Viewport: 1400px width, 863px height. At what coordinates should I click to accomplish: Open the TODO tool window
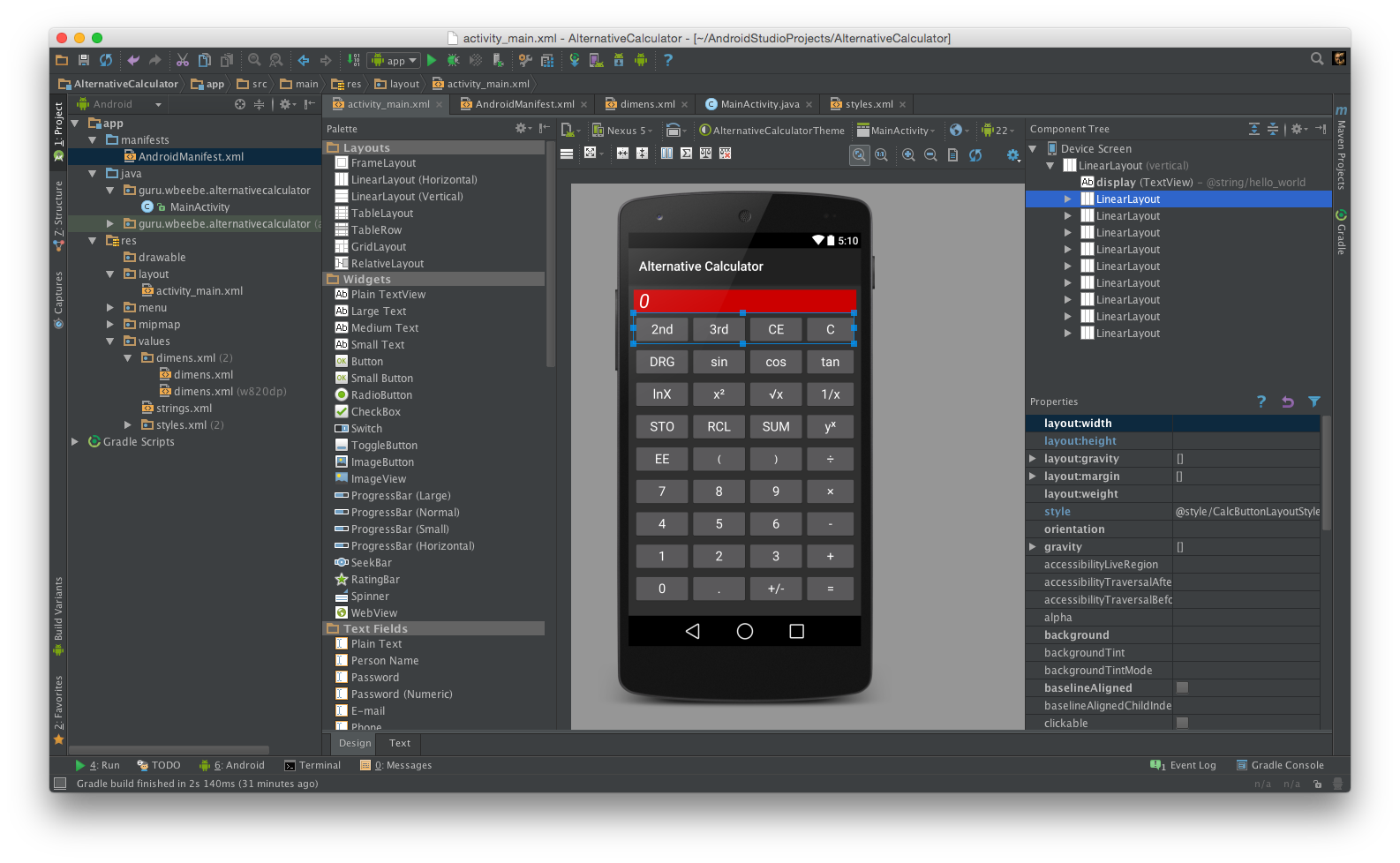(159, 765)
